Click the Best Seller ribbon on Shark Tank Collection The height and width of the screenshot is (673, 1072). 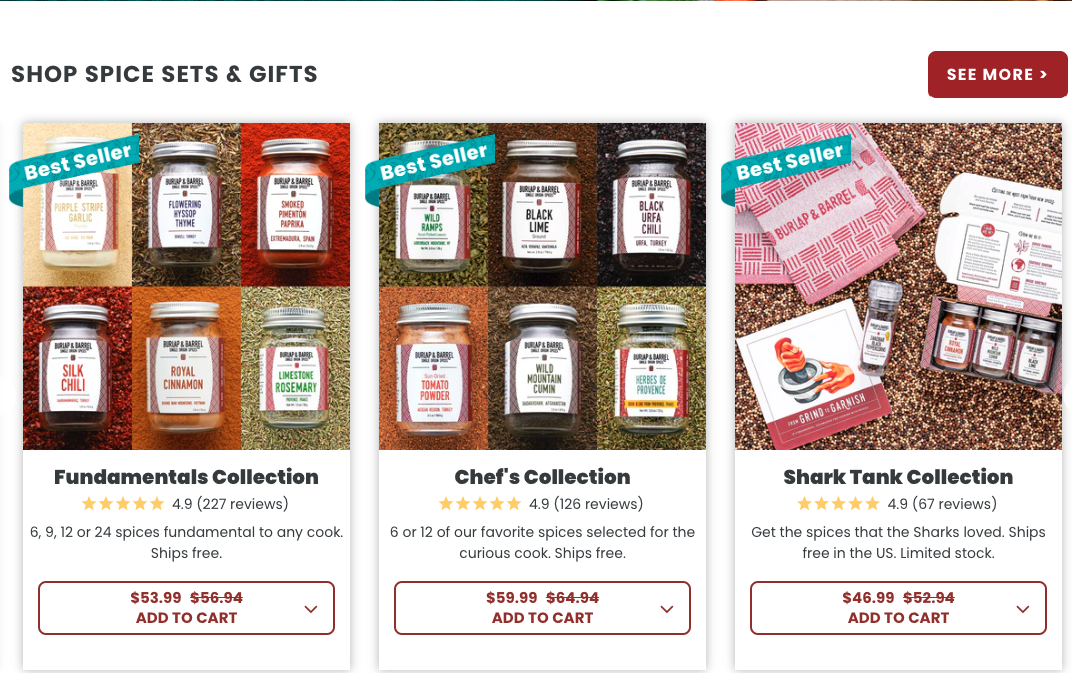[x=787, y=166]
